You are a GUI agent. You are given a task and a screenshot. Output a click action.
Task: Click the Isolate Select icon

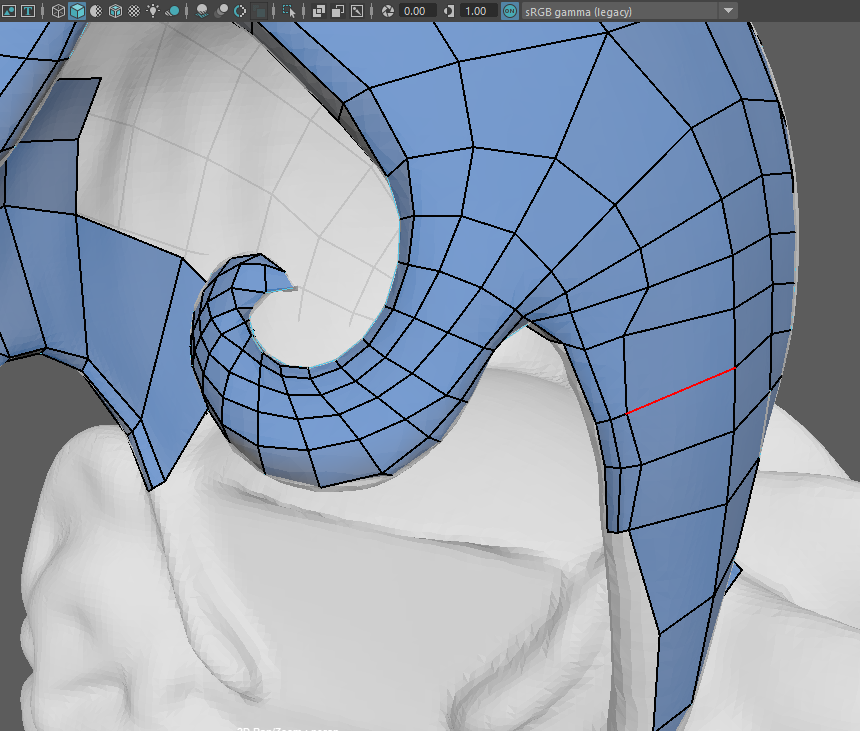289,11
